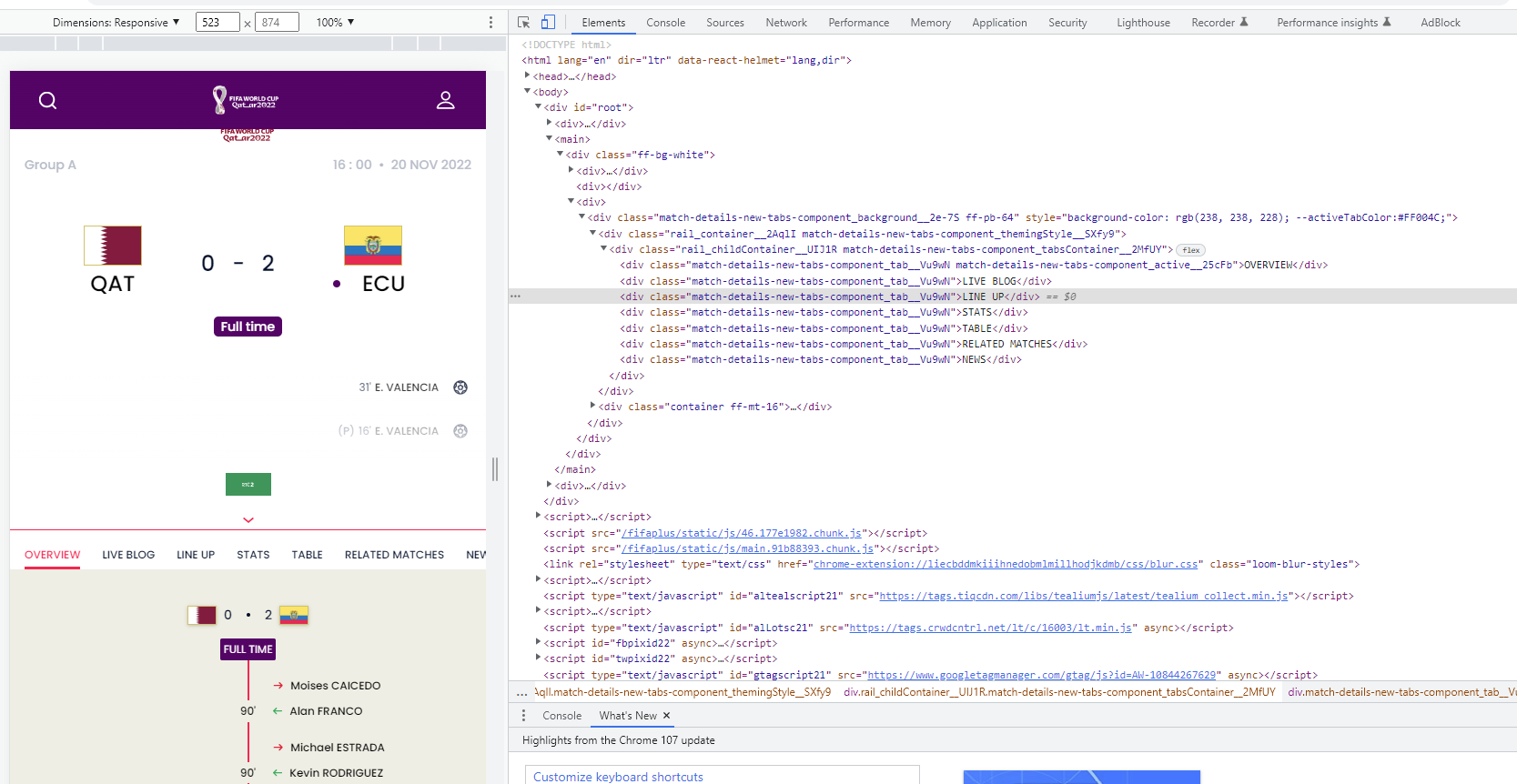
Task: Click the inspect element picker icon
Action: click(524, 22)
